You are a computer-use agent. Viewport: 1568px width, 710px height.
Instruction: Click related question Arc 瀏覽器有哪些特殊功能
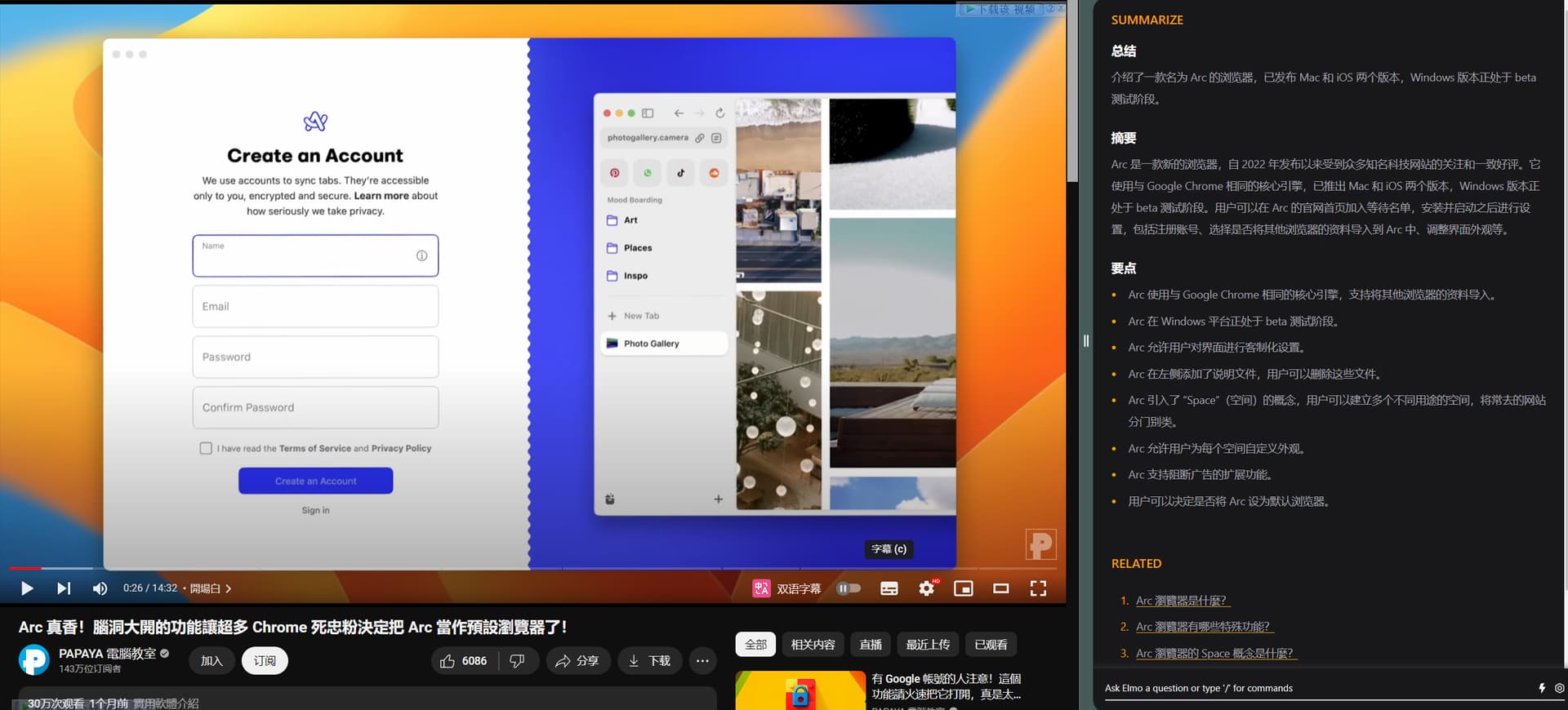[x=1204, y=627]
